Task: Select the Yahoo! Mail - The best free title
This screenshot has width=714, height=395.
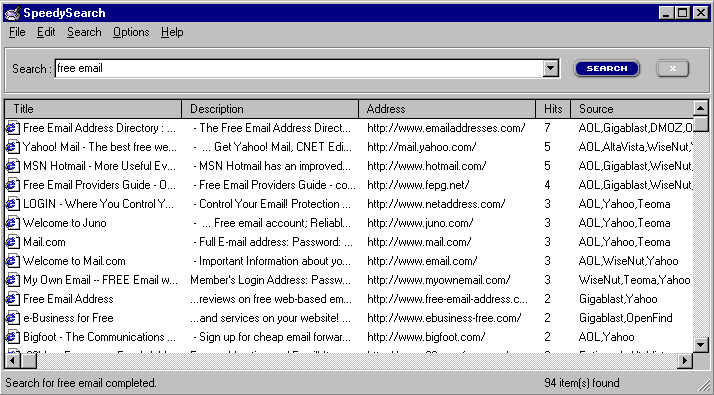Action: tap(100, 147)
